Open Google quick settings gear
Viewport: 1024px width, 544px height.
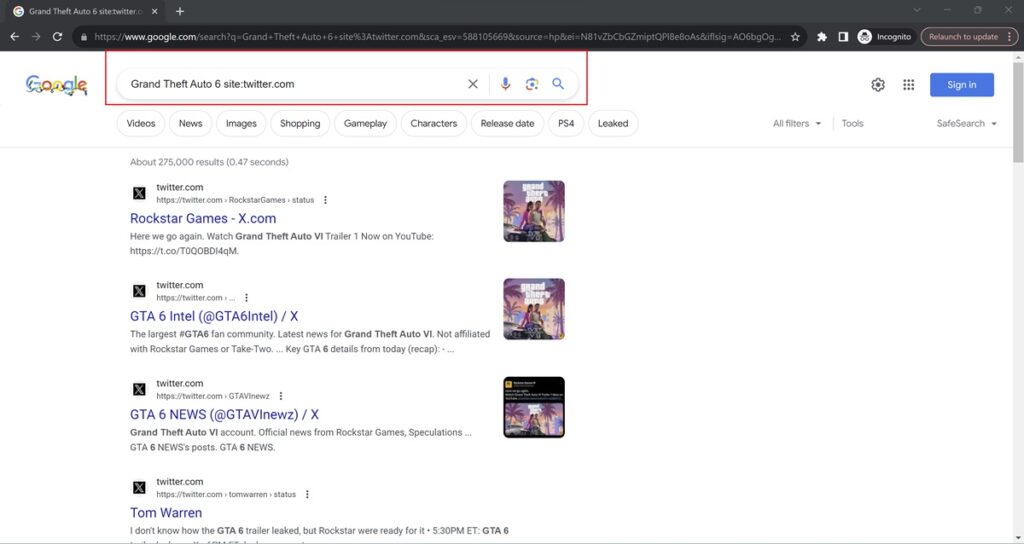(878, 85)
